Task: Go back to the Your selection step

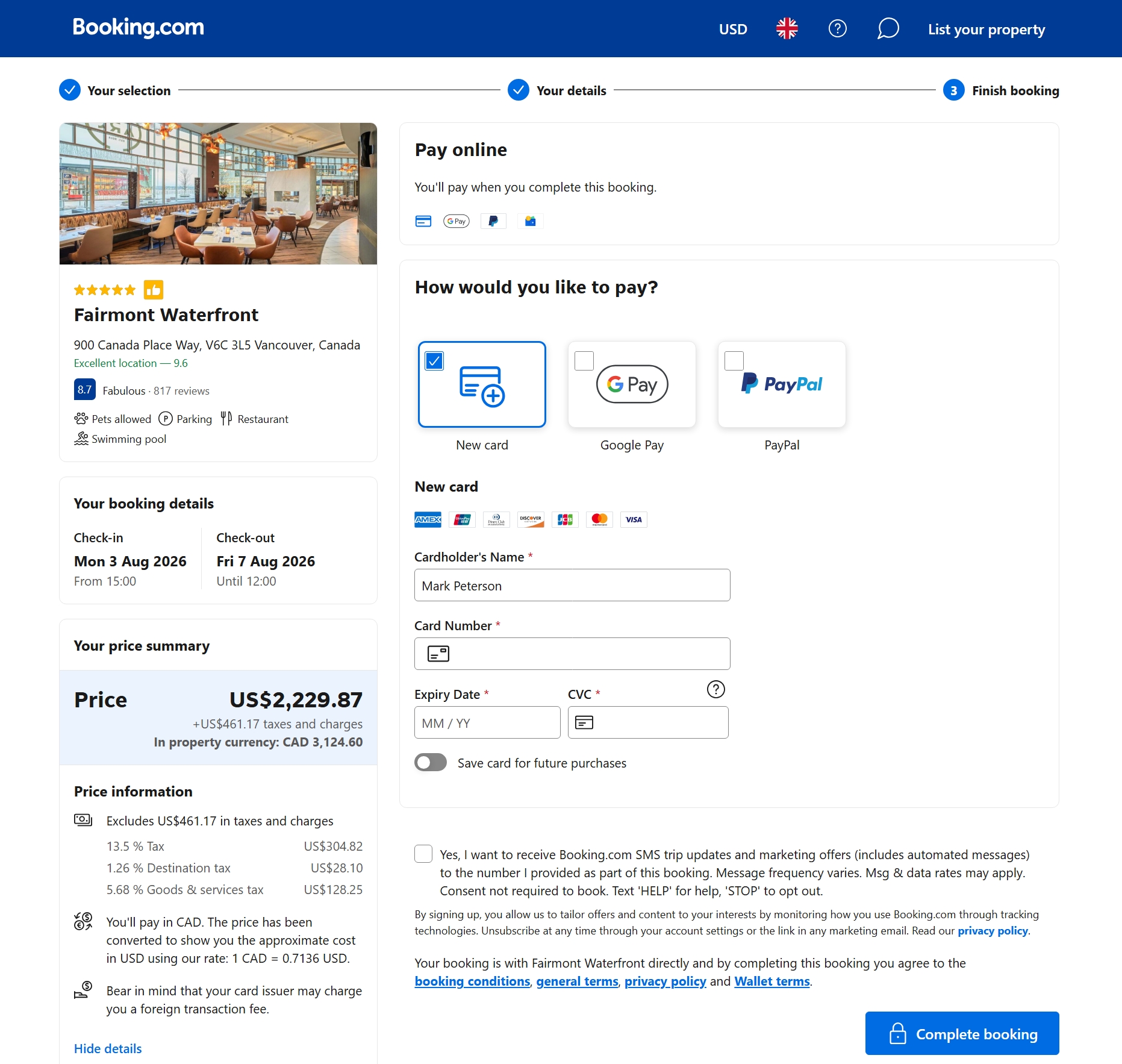Action: (115, 90)
